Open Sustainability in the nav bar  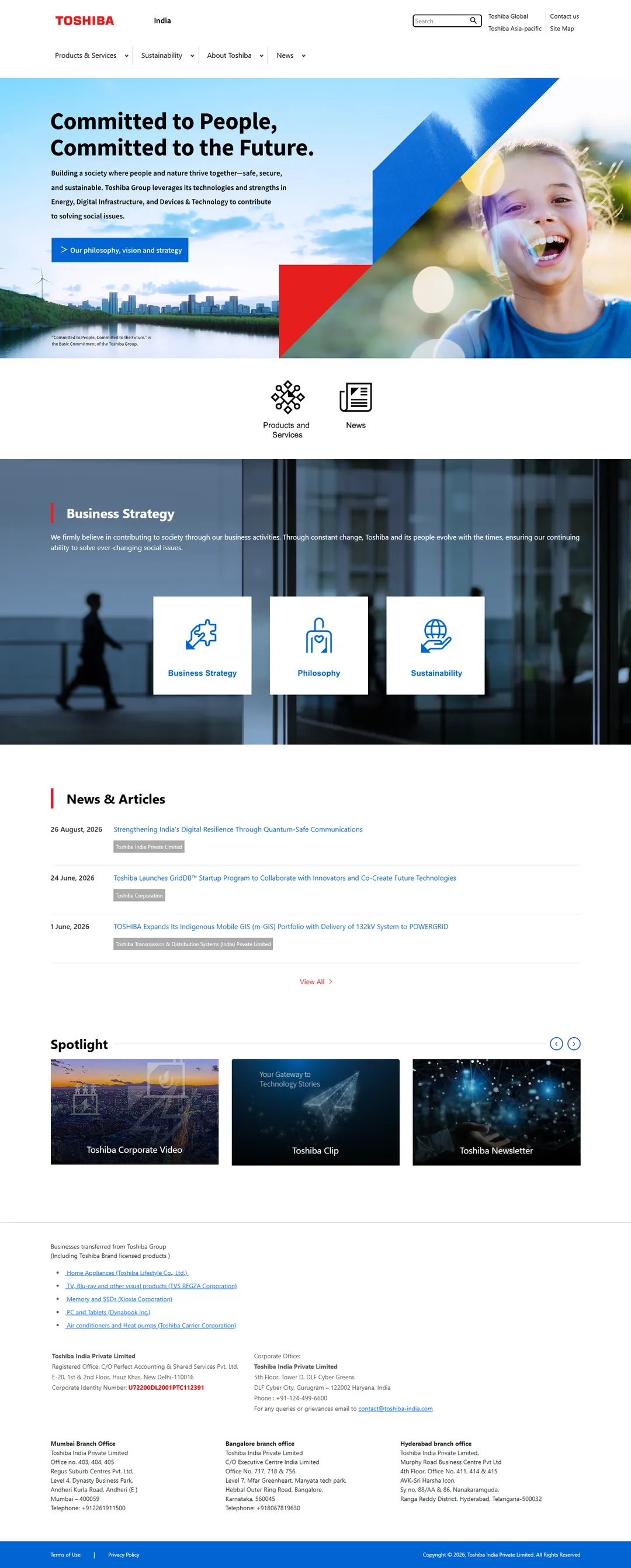click(162, 55)
